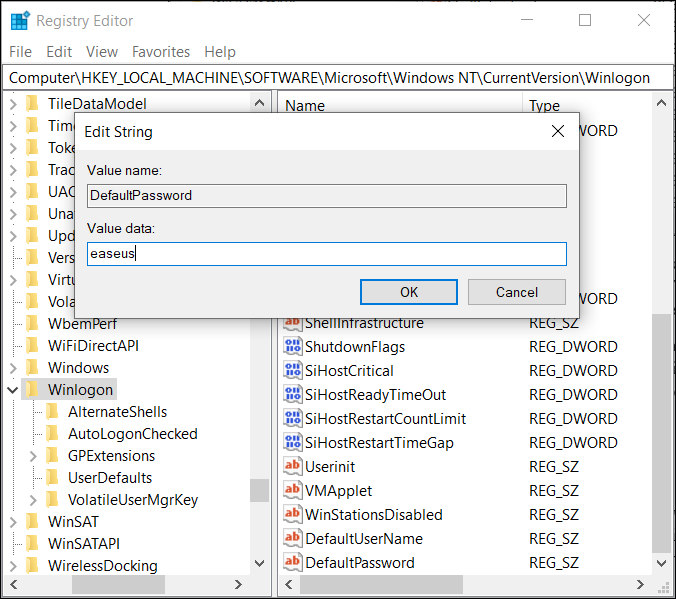Open the Favorites menu
Image resolution: width=676 pixels, height=599 pixels.
click(x=161, y=52)
